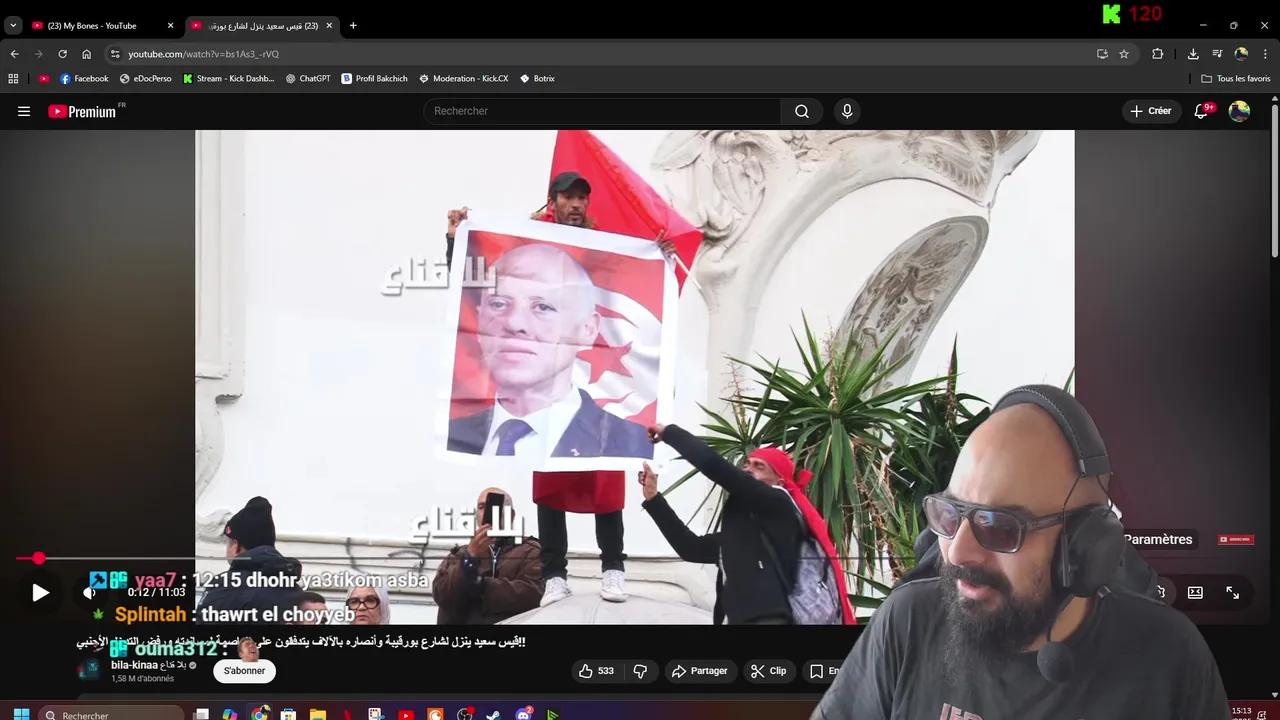Mute the video via volume icon

90,592
